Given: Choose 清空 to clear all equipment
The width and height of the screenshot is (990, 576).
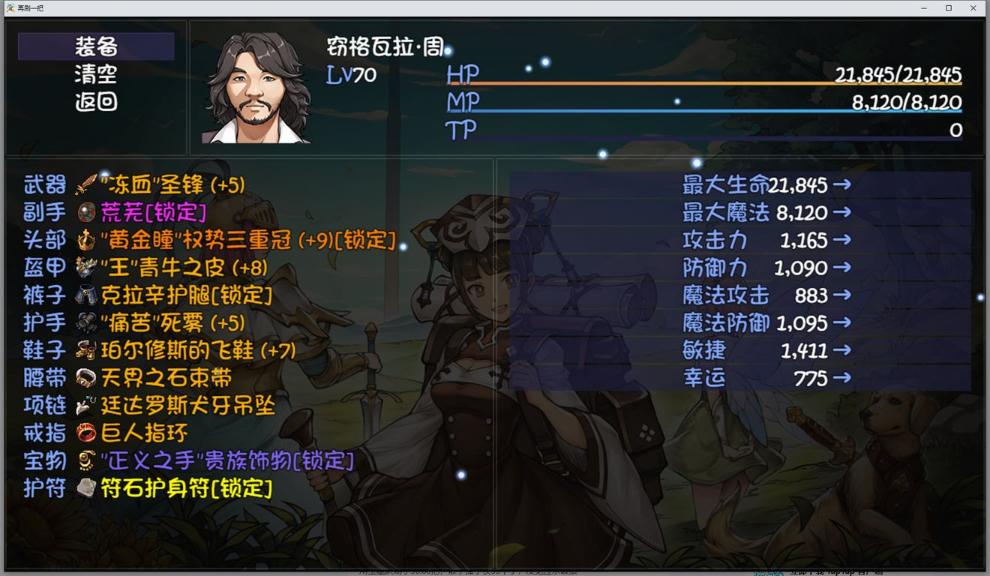Looking at the screenshot, I should pyautogui.click(x=96, y=74).
